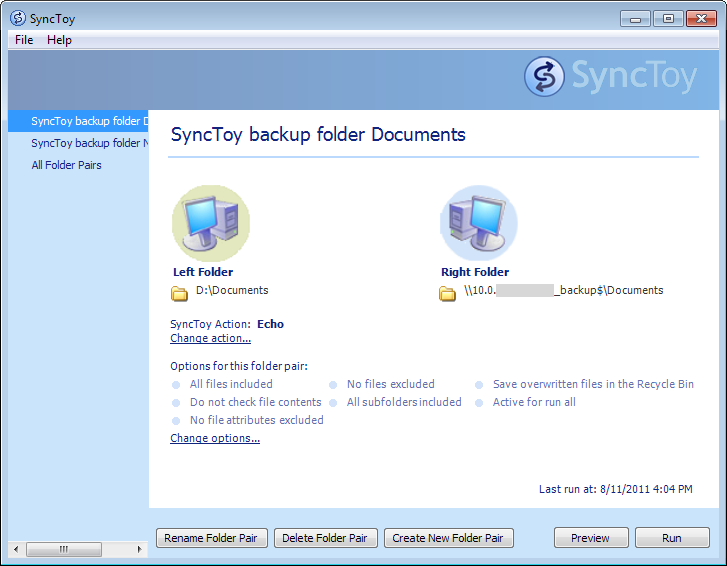Click the 'Active for run all' text
Screen dimensions: 727x566
534,402
